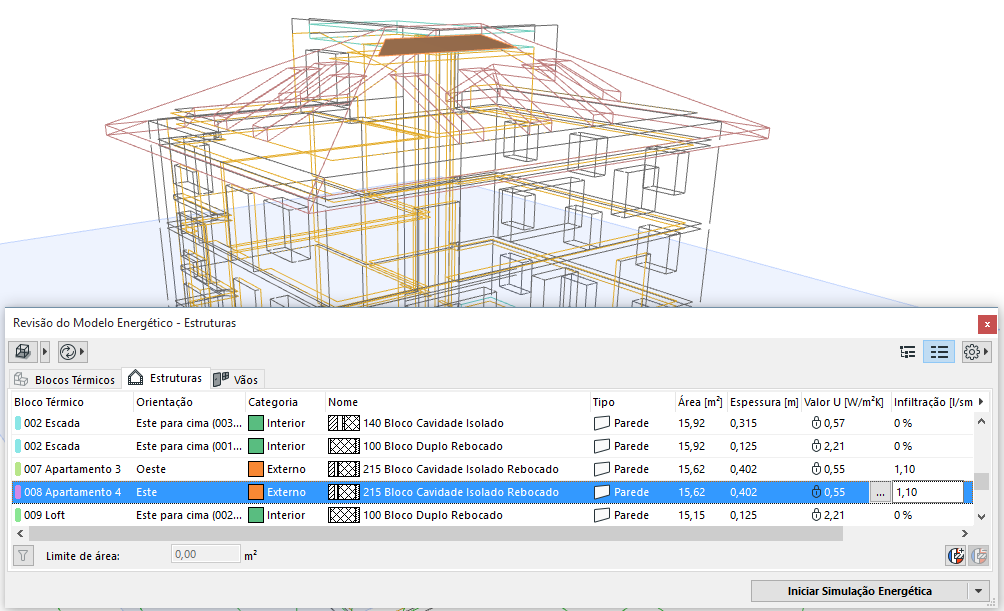
Task: Click the 3D view cube icon
Action: pos(22,352)
